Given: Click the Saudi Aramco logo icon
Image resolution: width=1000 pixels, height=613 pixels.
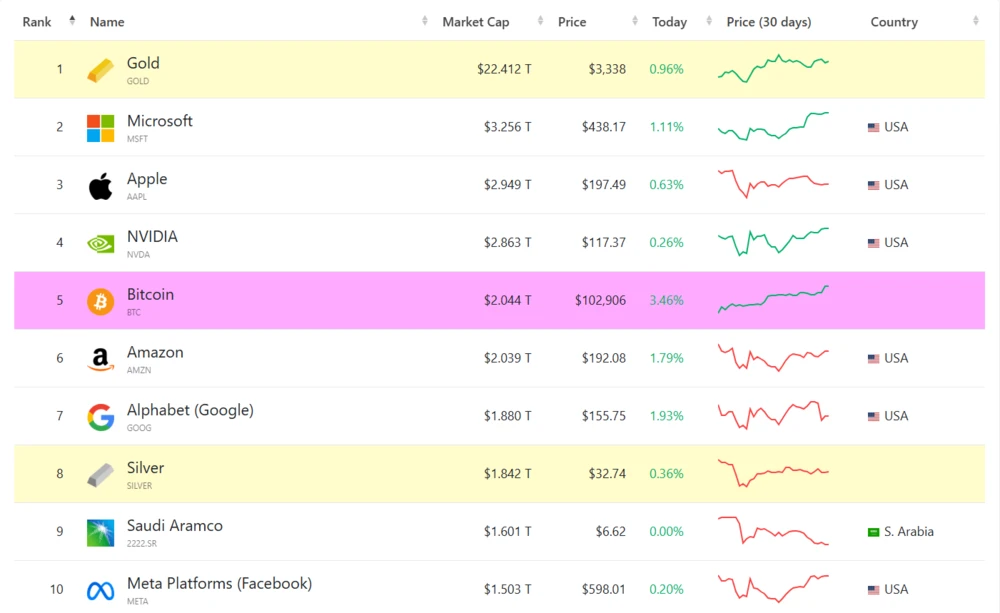Looking at the screenshot, I should tap(100, 532).
